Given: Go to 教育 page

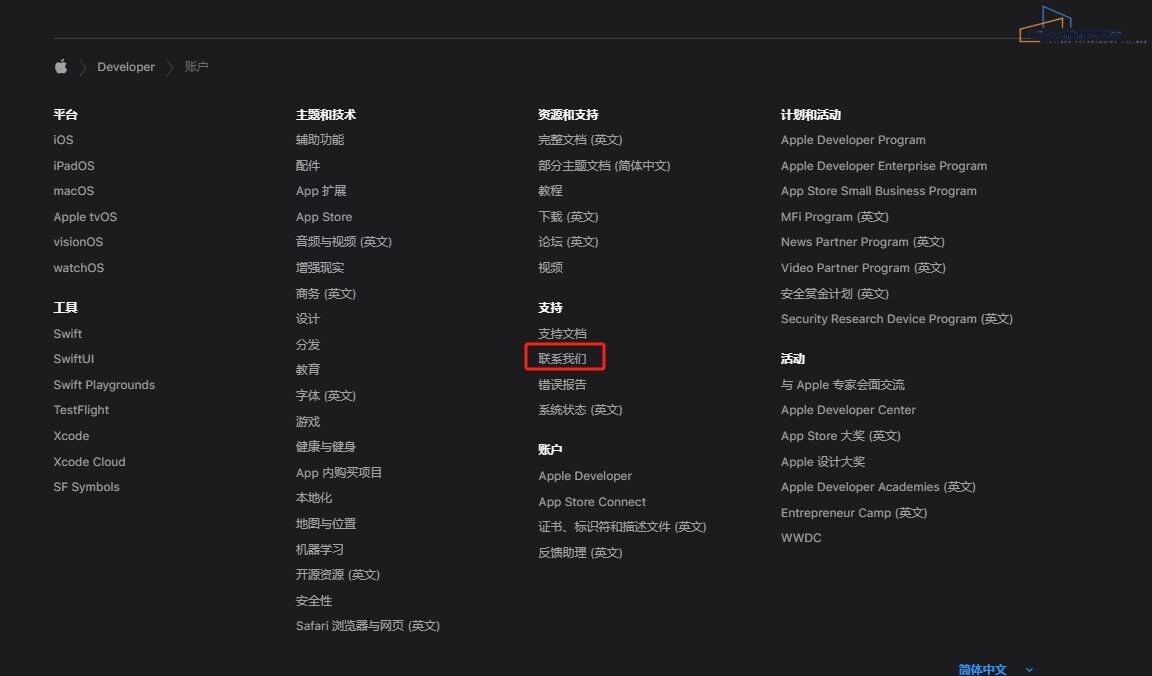Looking at the screenshot, I should [308, 370].
